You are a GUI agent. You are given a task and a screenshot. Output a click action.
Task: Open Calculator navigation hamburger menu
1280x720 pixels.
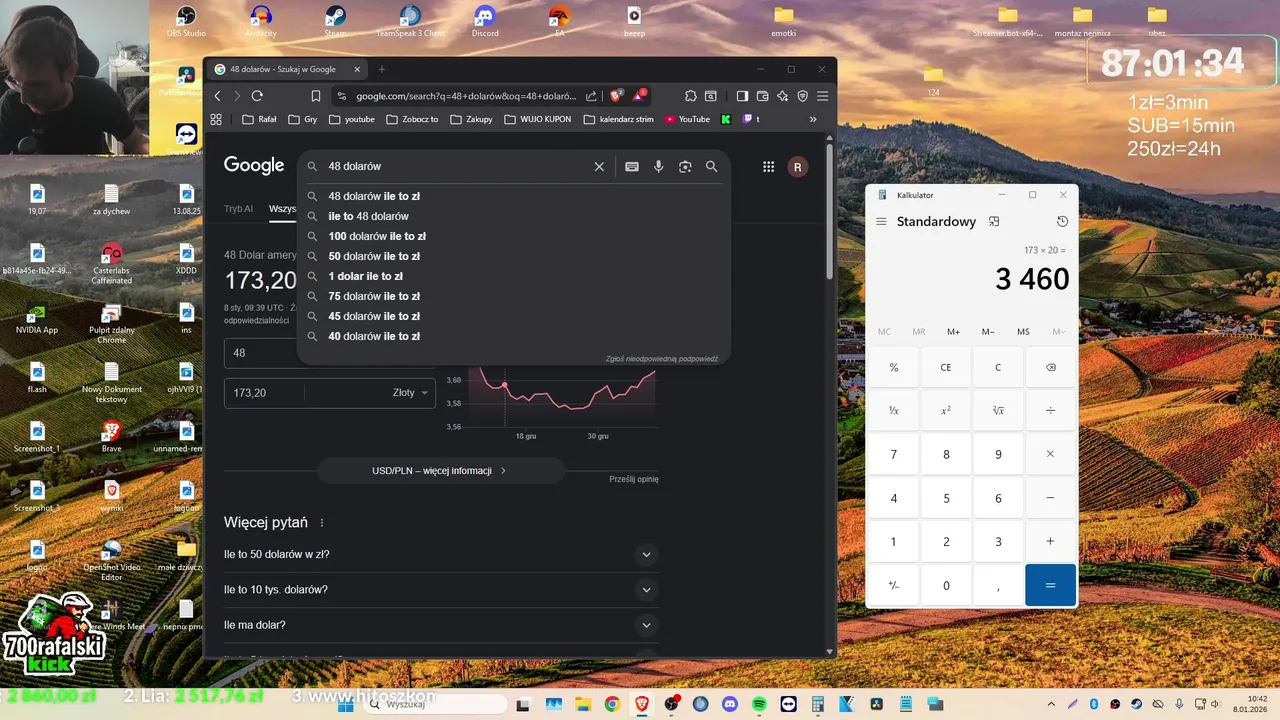coord(881,222)
